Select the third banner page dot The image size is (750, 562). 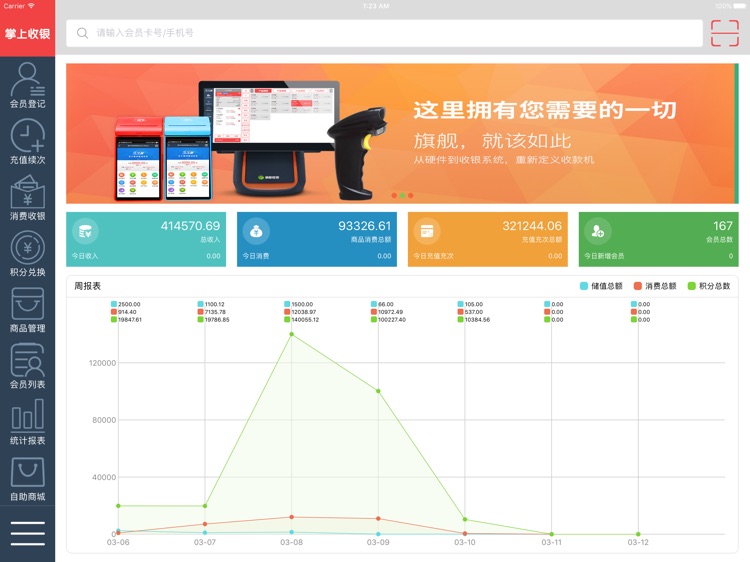(x=410, y=195)
